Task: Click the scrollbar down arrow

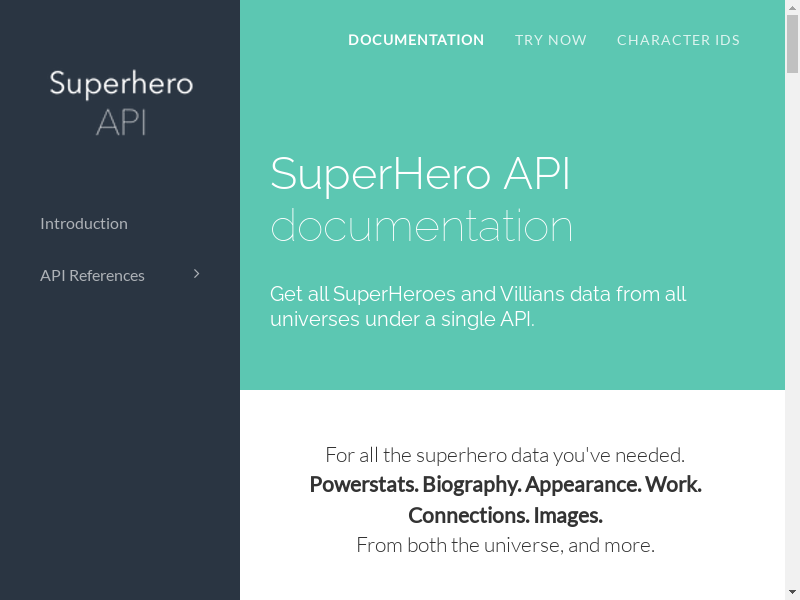Action: (792, 593)
